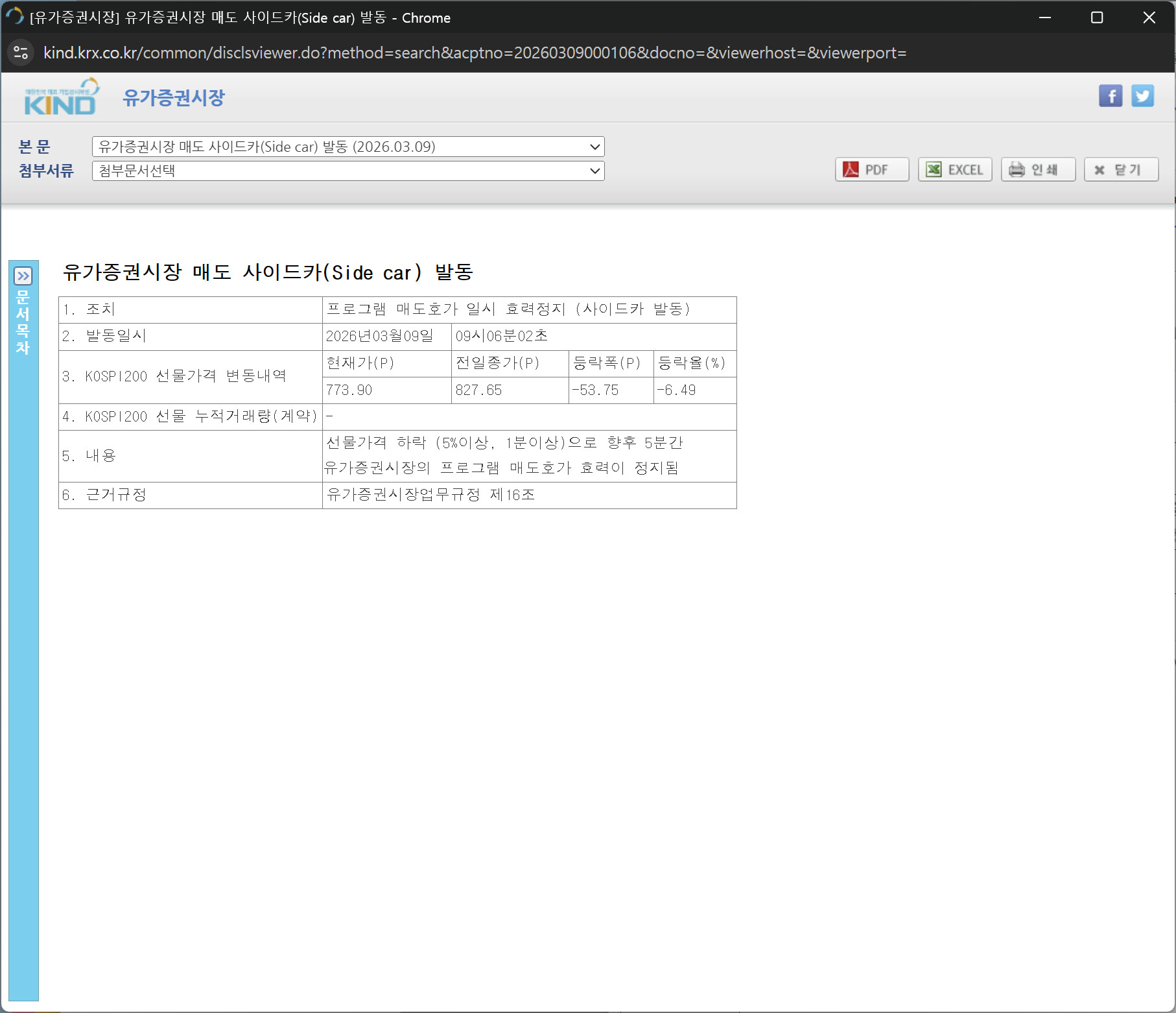Maximize the Chrome window

pos(1096,18)
